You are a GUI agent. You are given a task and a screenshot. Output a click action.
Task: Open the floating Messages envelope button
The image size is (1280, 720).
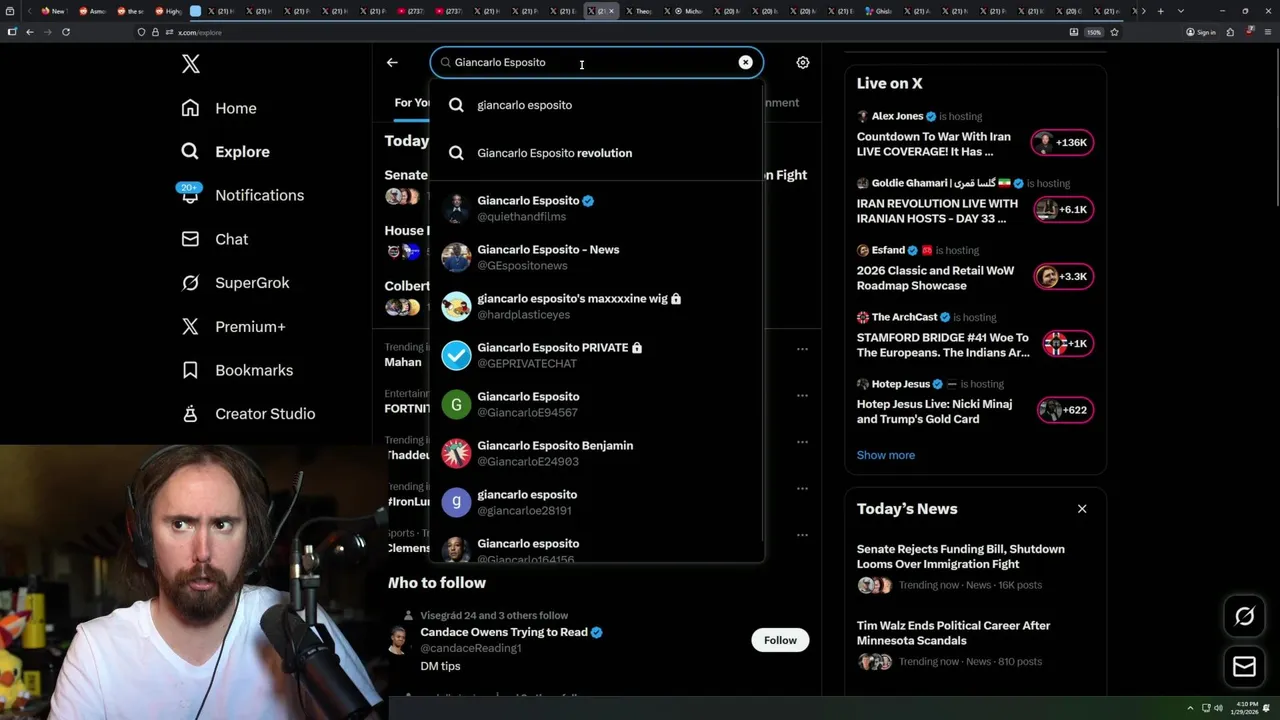coord(1245,666)
